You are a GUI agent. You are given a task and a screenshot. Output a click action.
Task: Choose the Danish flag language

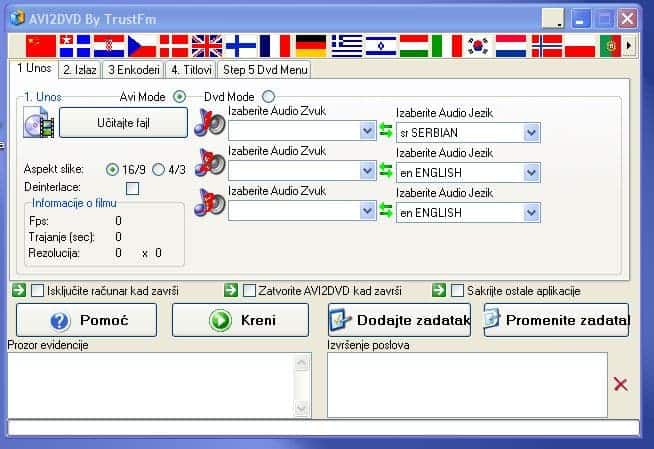click(174, 46)
